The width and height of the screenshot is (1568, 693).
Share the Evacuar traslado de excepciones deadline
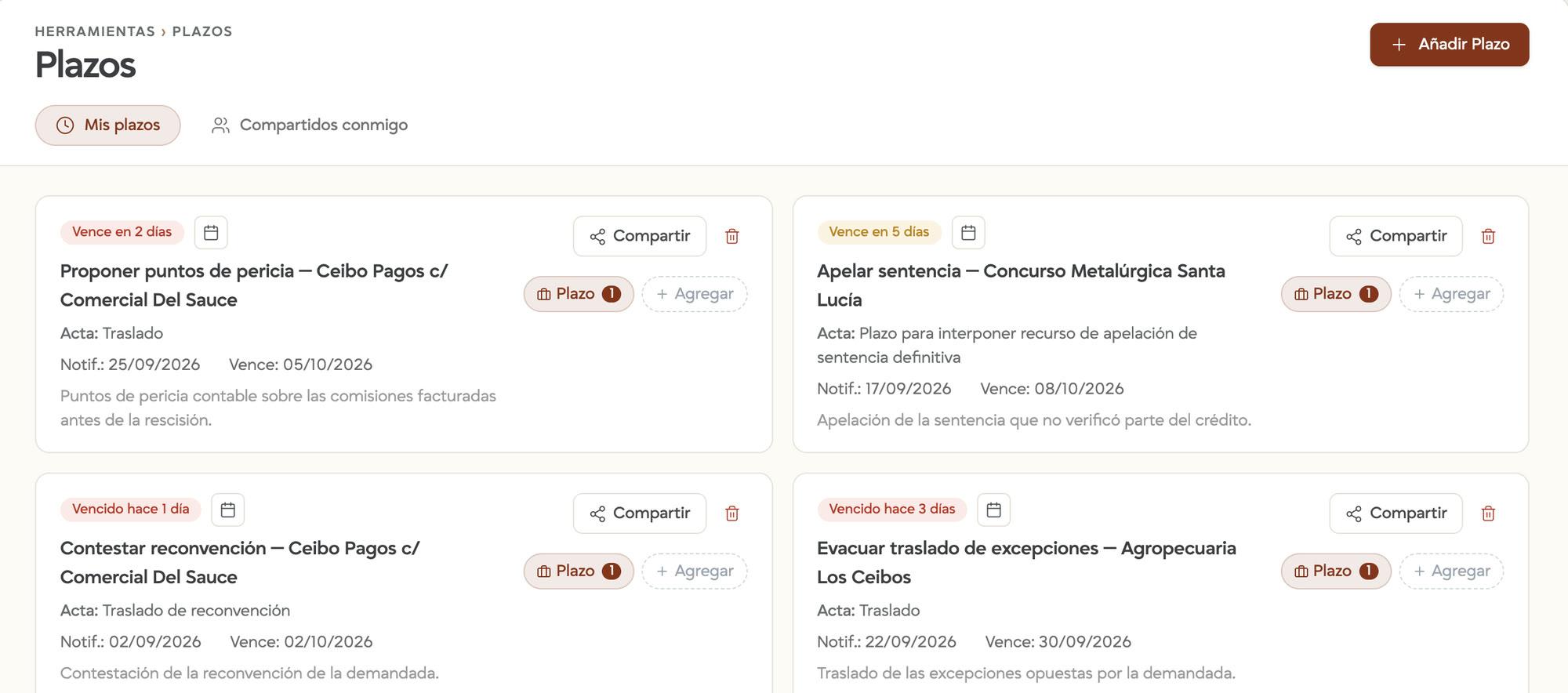[x=1396, y=513]
